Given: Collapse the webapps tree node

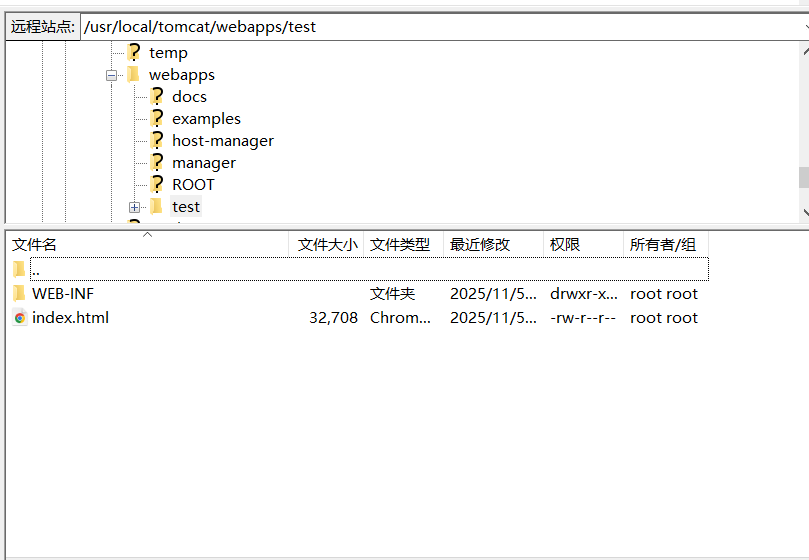Looking at the screenshot, I should tap(111, 76).
